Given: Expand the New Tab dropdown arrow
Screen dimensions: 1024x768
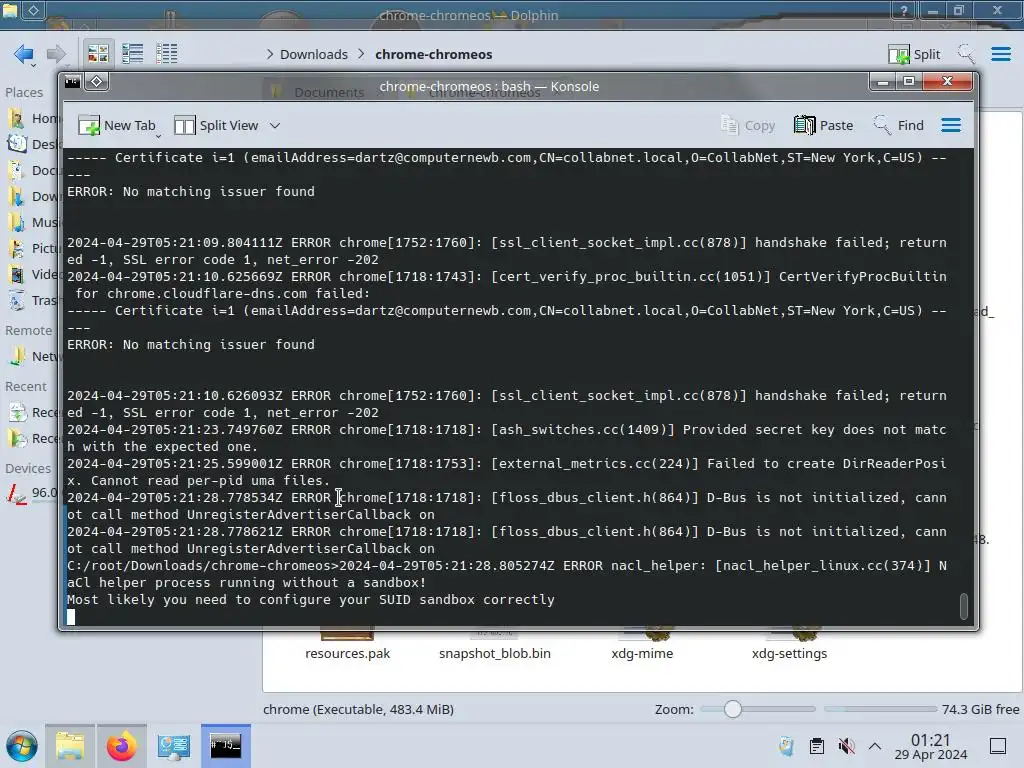Looking at the screenshot, I should pos(159,136).
